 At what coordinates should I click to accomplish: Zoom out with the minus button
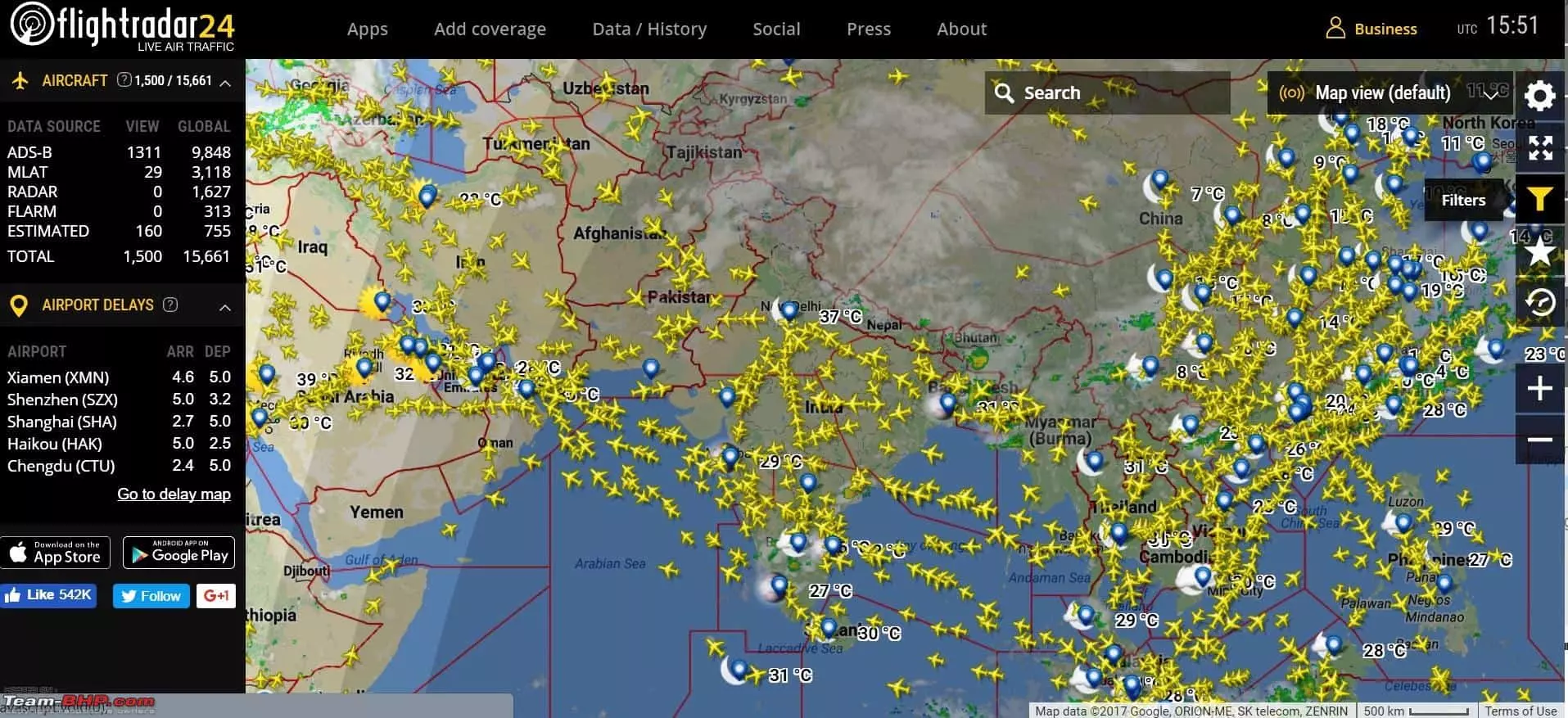point(1539,440)
